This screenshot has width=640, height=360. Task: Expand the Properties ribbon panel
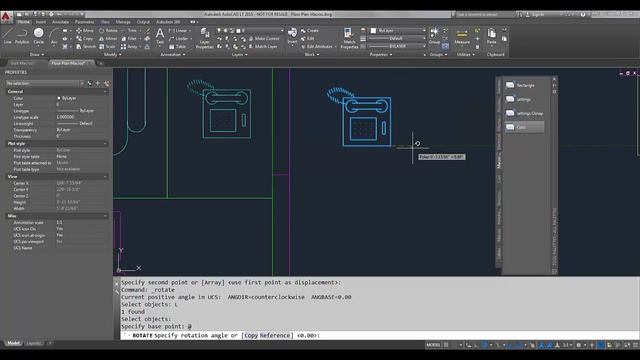380,54
